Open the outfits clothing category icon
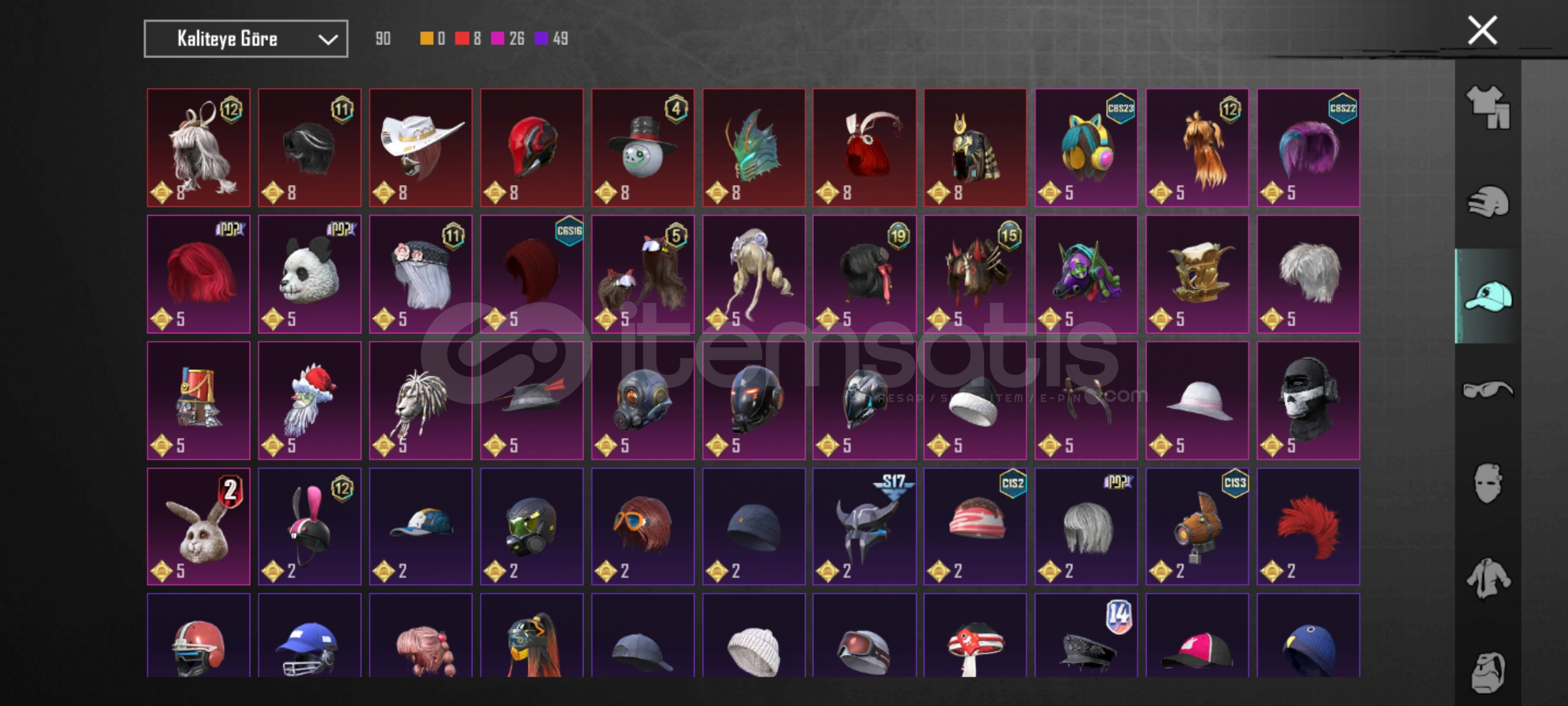Viewport: 1568px width, 706px height. click(x=1488, y=107)
